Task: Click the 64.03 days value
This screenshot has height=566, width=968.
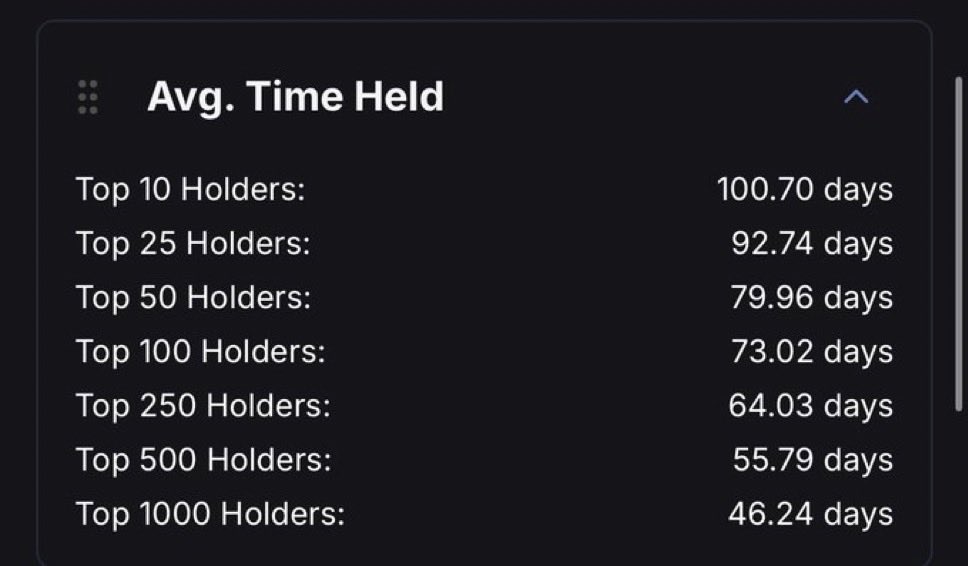Action: coord(811,406)
